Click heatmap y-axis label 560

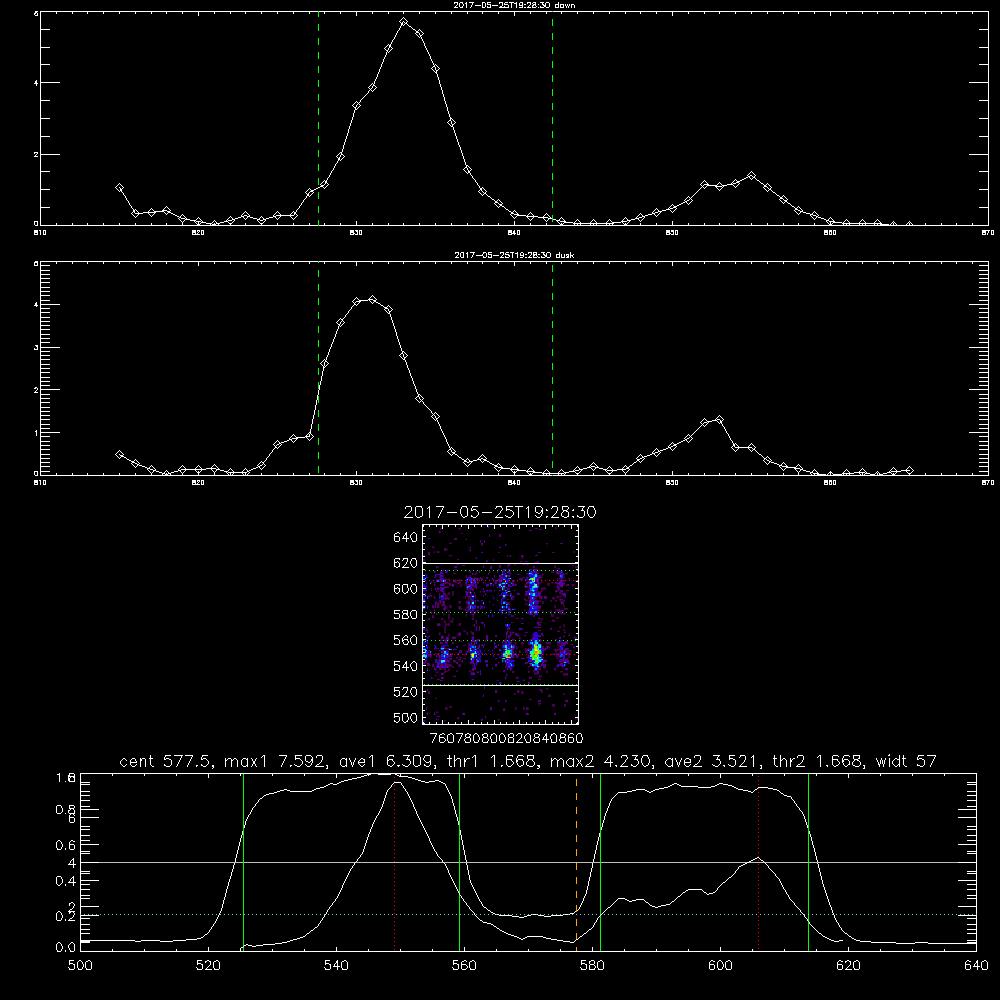[x=406, y=640]
